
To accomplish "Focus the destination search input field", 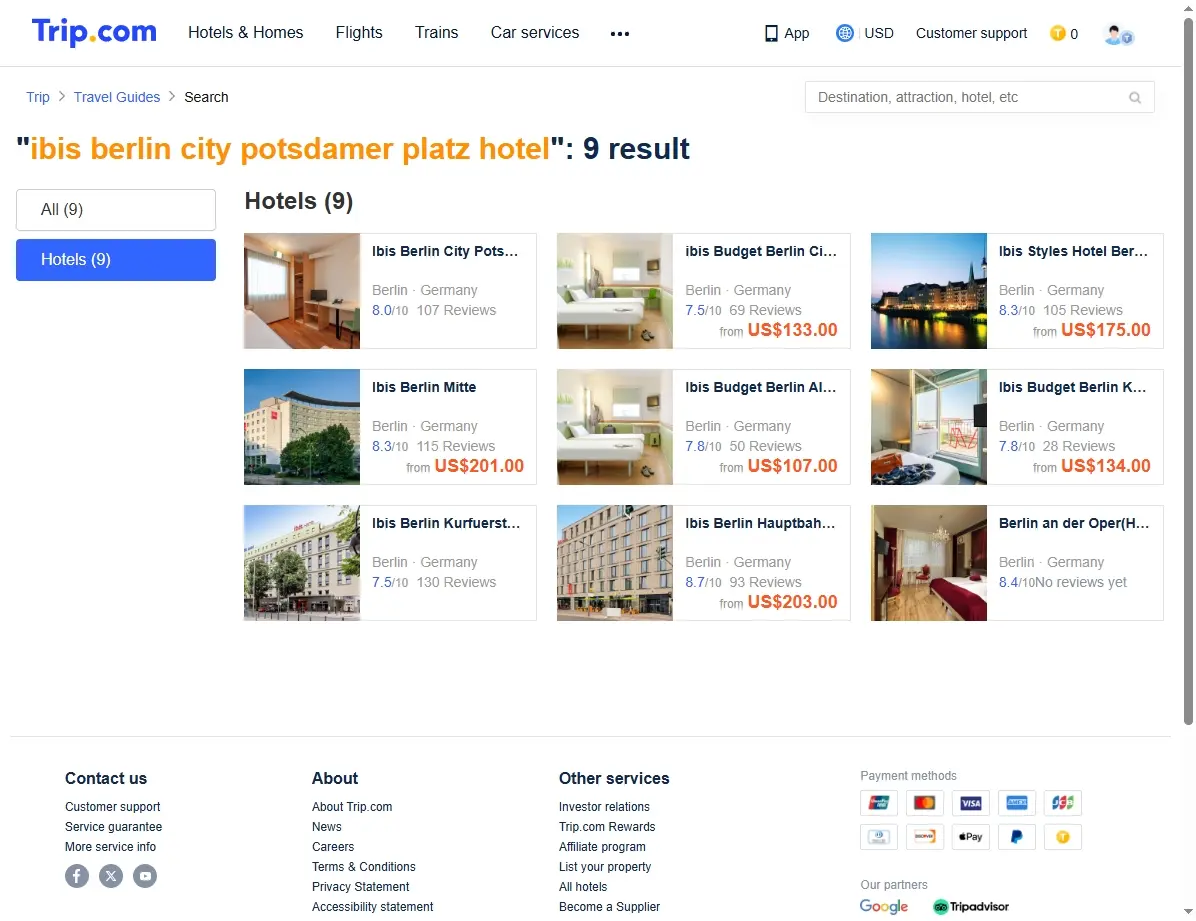I will [x=979, y=98].
